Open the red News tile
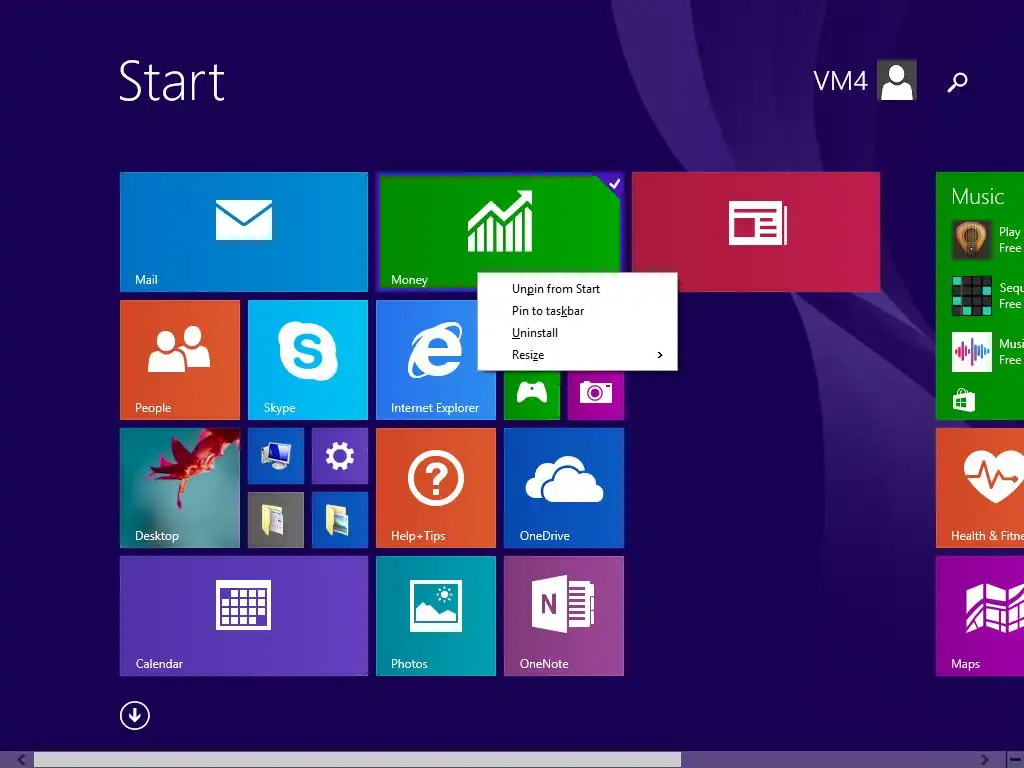Viewport: 1024px width, 768px height. (756, 232)
